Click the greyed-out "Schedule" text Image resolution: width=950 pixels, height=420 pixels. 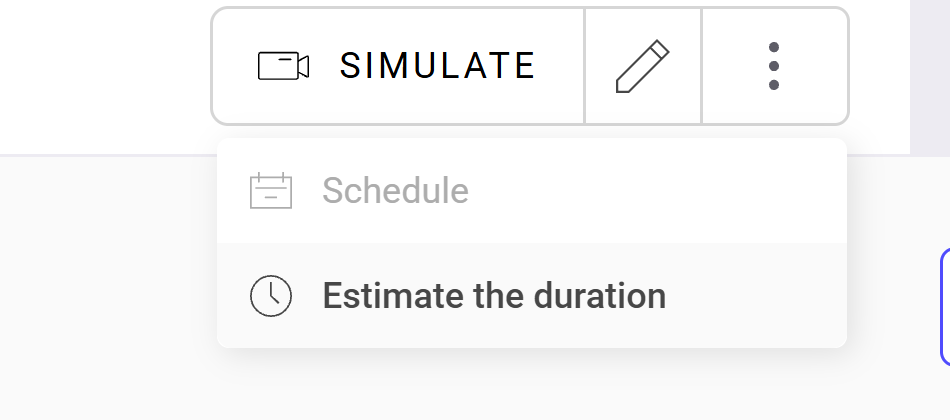click(395, 190)
